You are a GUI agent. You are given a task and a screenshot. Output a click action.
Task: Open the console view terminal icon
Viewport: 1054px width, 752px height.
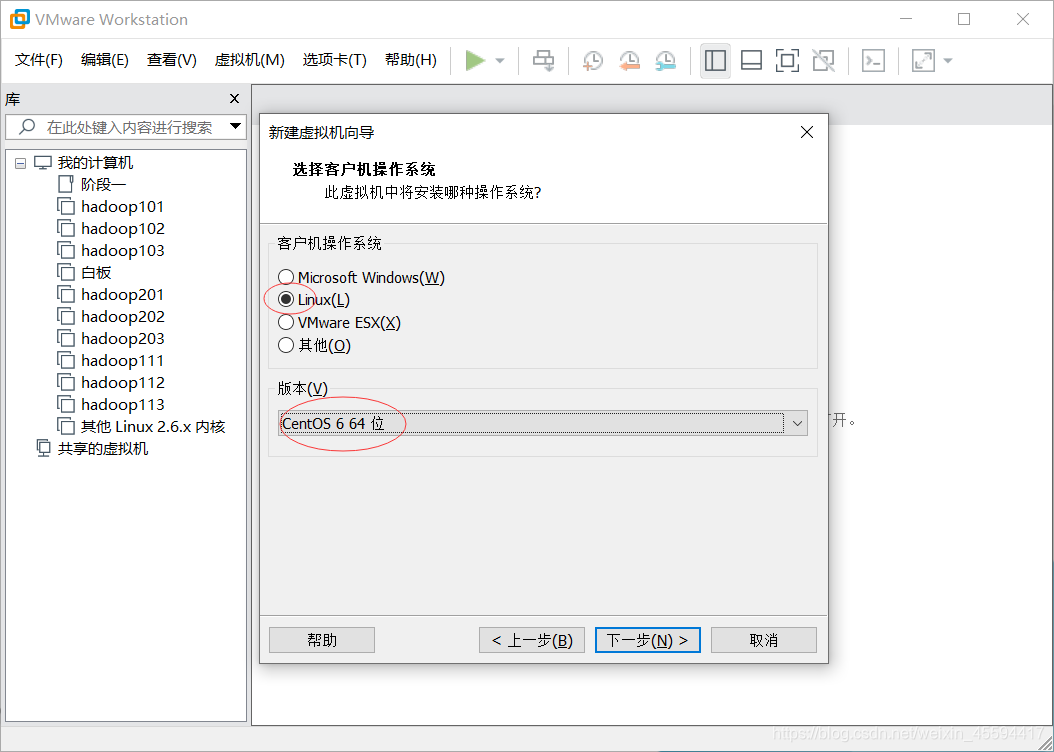(x=873, y=60)
